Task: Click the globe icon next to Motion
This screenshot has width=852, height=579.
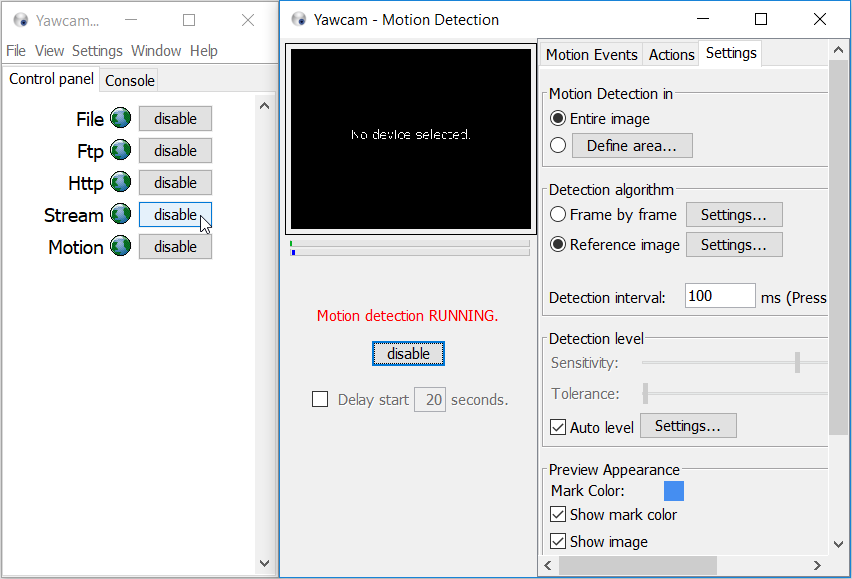Action: tap(121, 246)
